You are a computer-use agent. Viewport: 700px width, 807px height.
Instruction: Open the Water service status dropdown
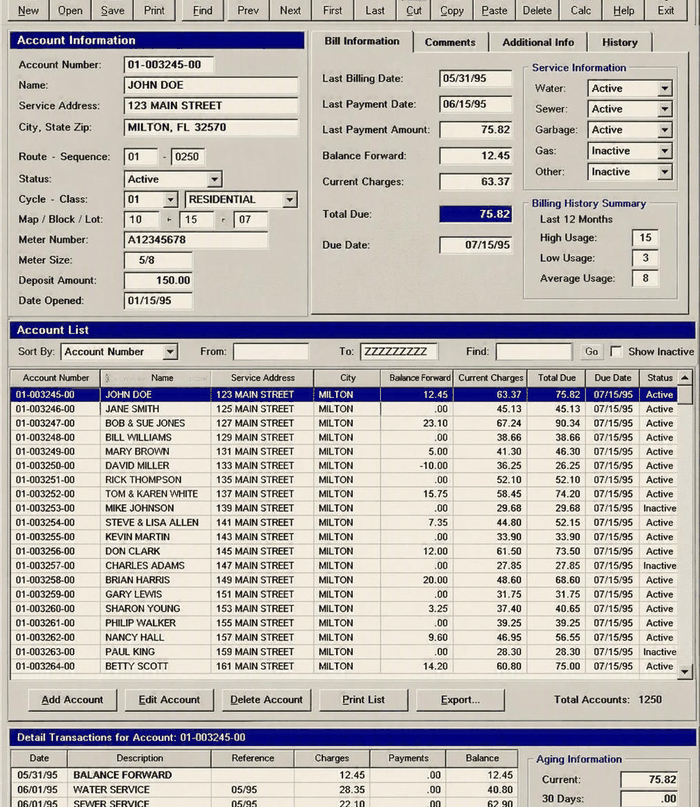[664, 89]
